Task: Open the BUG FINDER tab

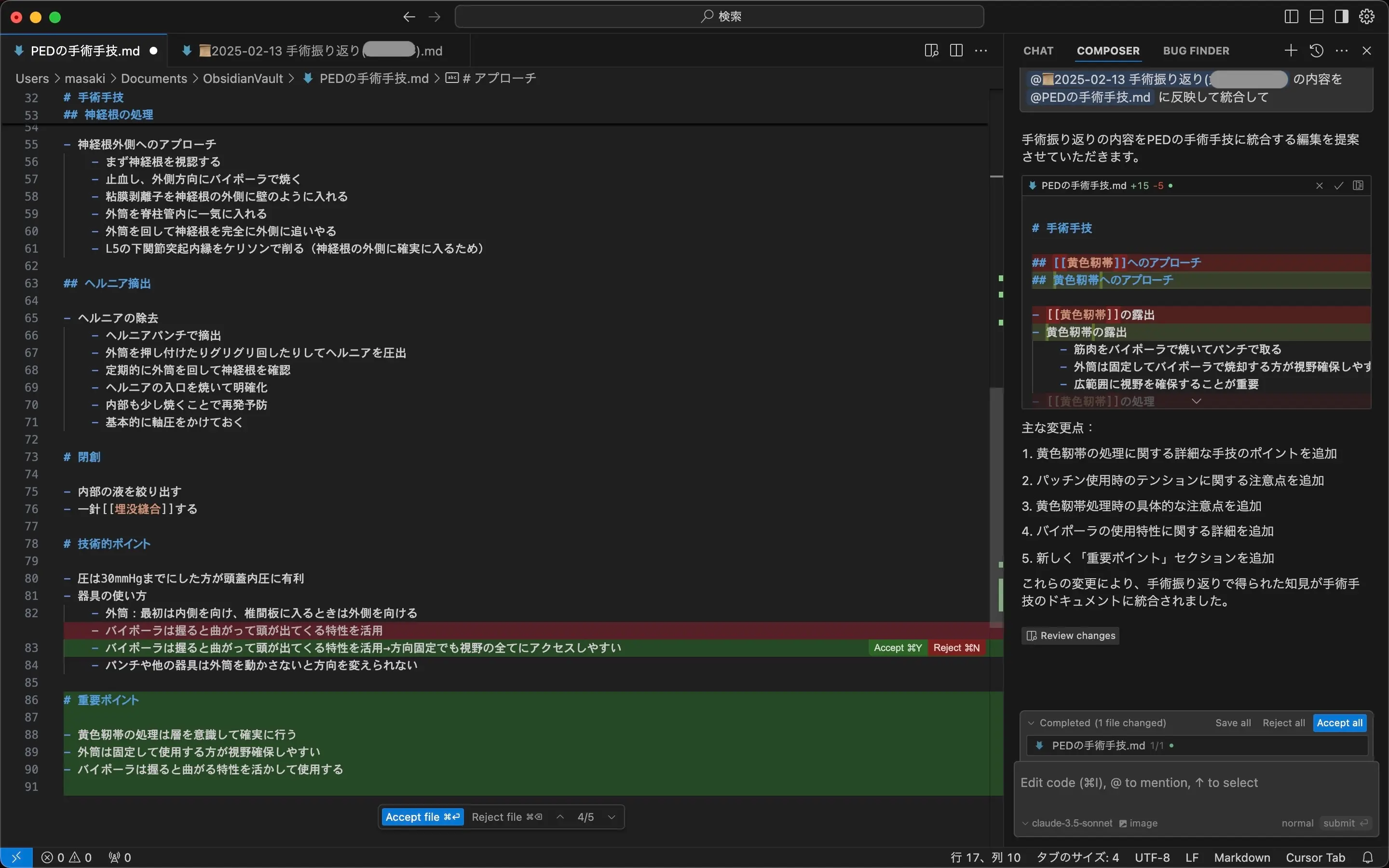Action: [1196, 51]
